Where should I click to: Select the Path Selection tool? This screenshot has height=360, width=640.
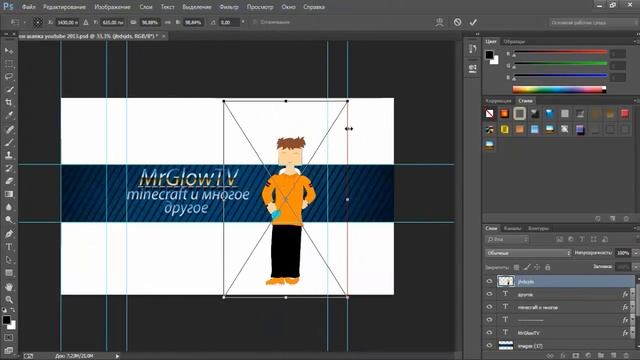9,260
